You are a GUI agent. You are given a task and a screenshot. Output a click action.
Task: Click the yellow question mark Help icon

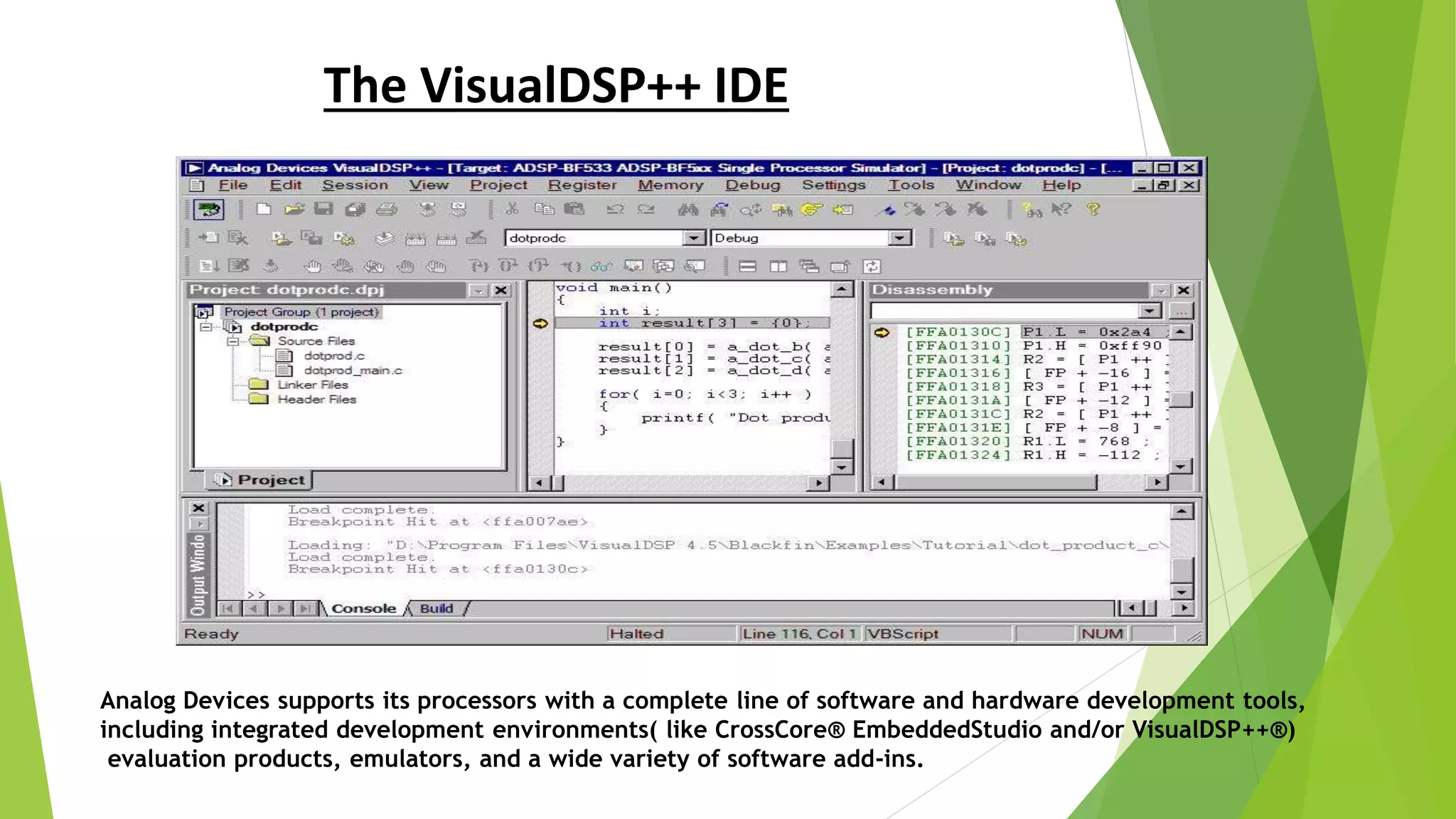[1093, 209]
